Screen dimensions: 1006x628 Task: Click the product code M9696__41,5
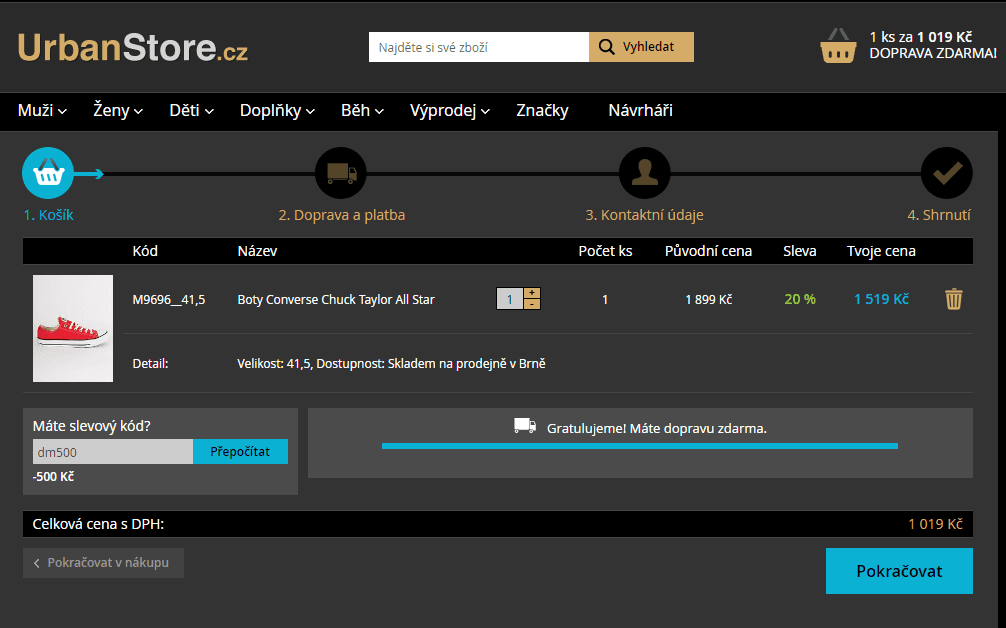[169, 300]
